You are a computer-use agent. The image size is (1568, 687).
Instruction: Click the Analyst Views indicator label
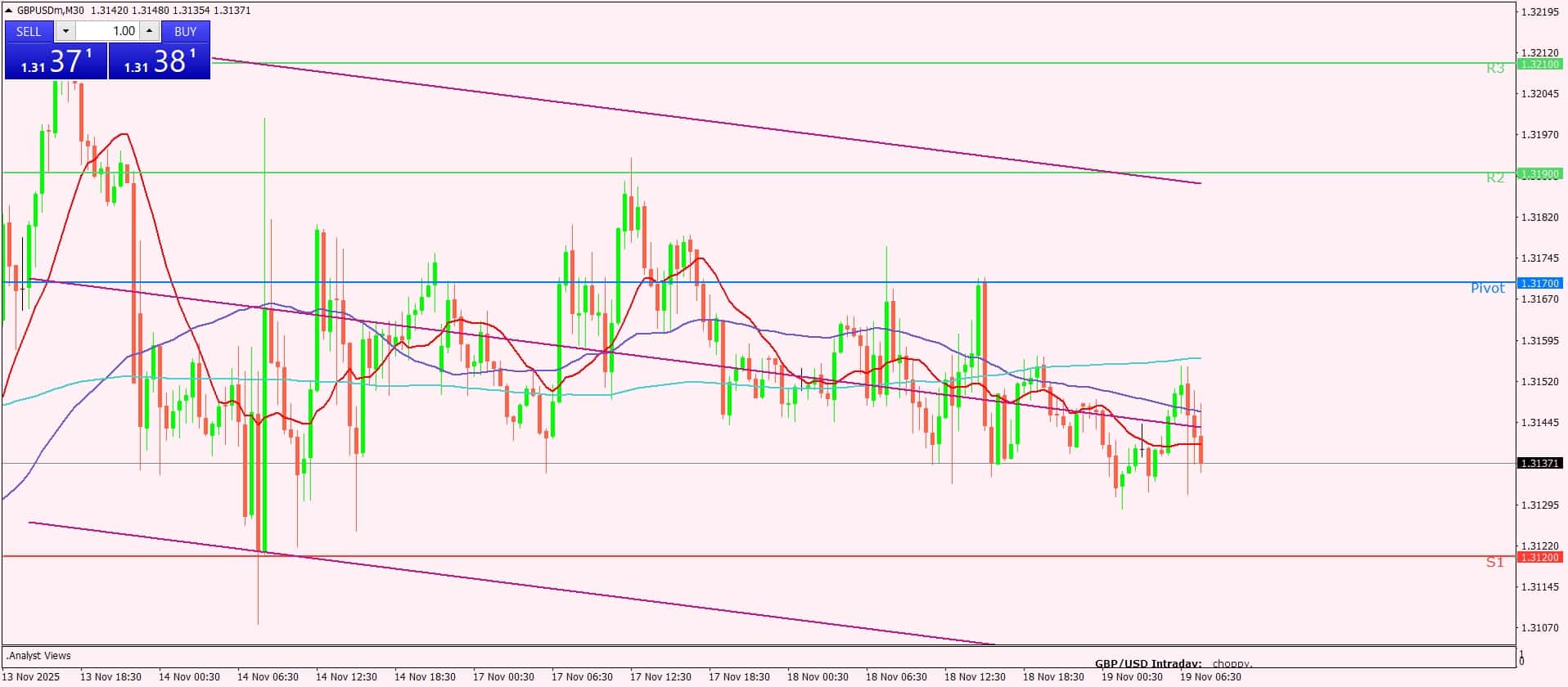click(39, 656)
